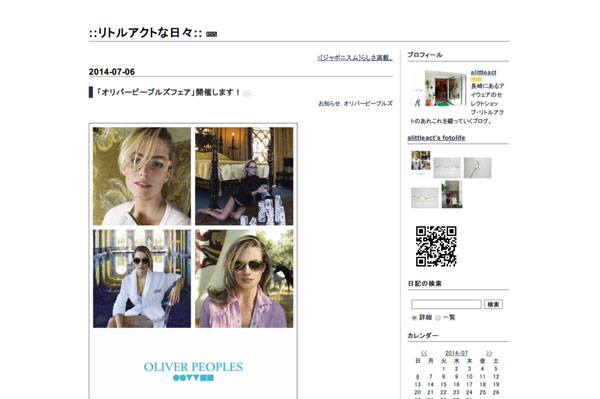Open the previous post link ジャポニスムらしさ満載
This screenshot has height=399, width=600.
point(355,58)
